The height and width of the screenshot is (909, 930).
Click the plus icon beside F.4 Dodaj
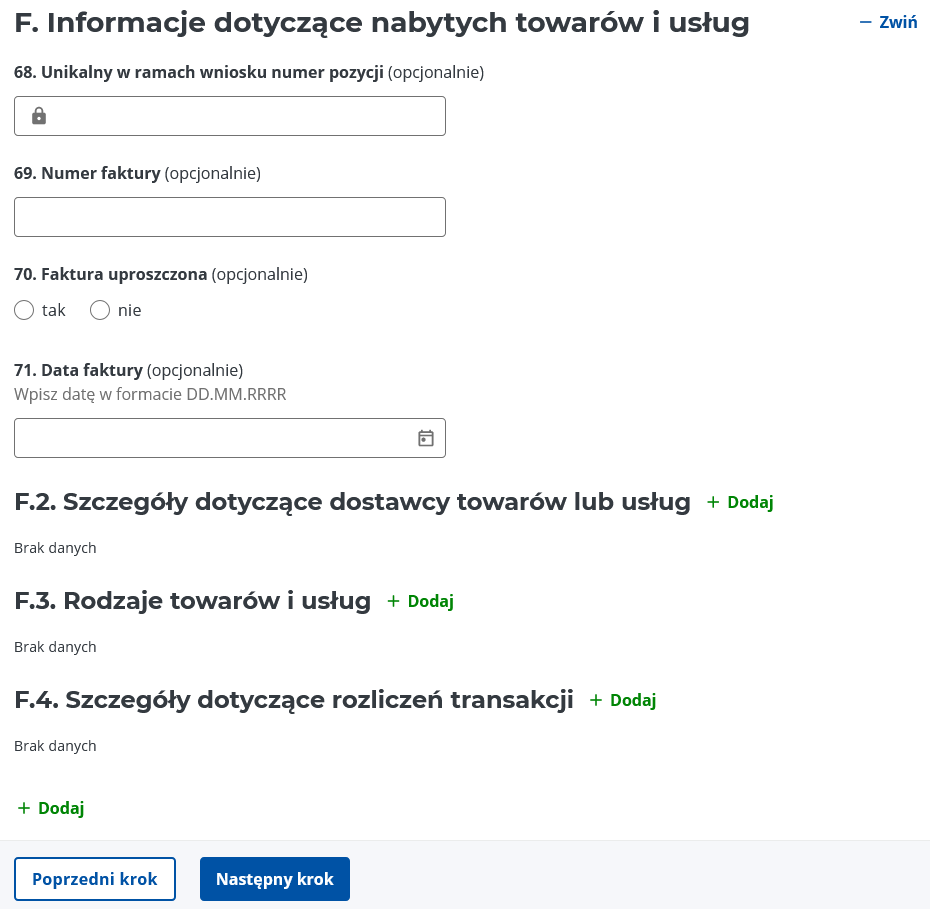[x=595, y=700]
